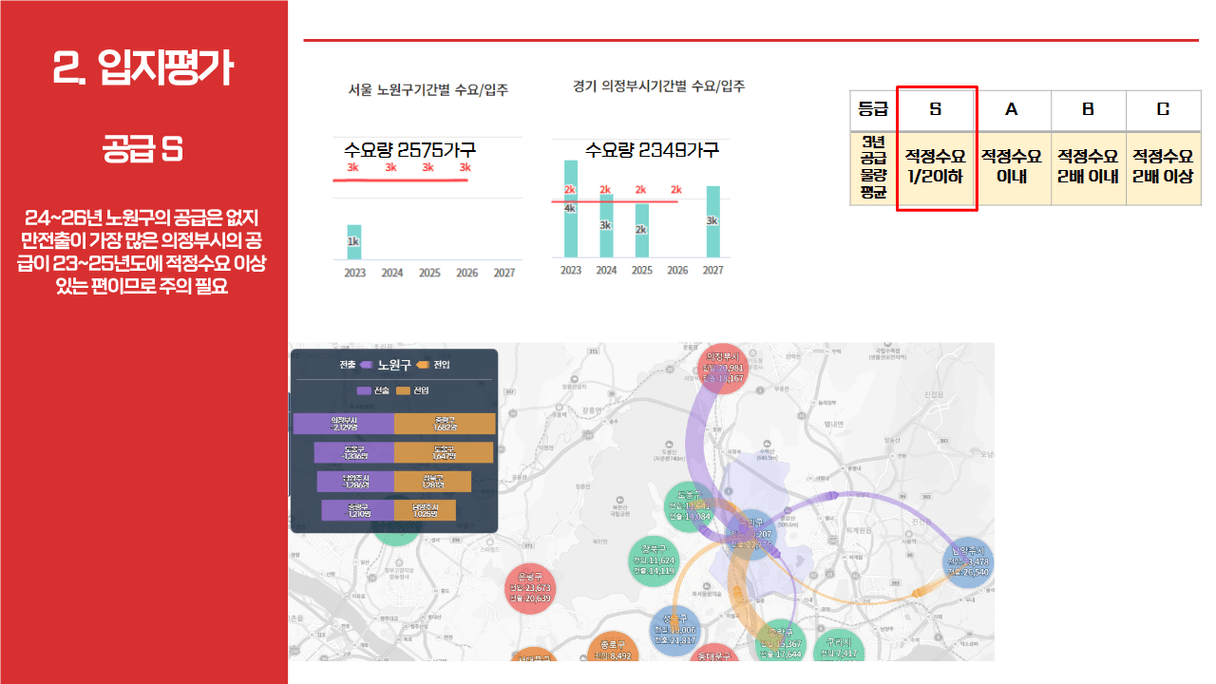Click the blue 성북구 bubble on the map
Screen dimensions: 1216x684
tap(674, 630)
